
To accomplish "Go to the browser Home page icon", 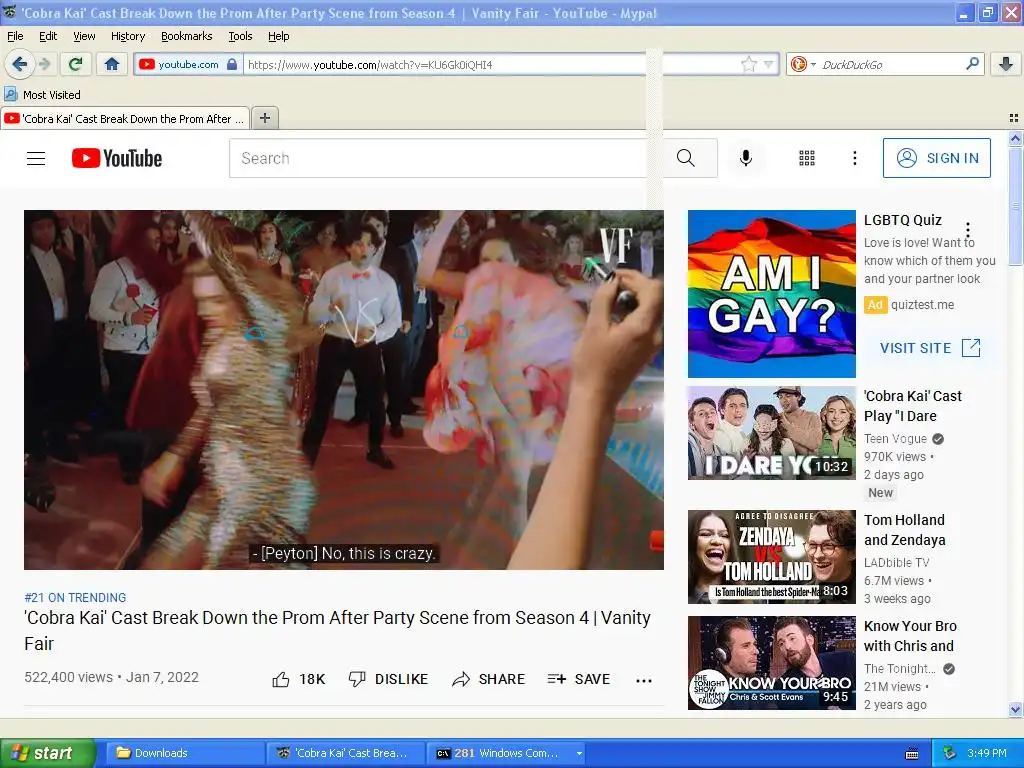I will point(112,64).
